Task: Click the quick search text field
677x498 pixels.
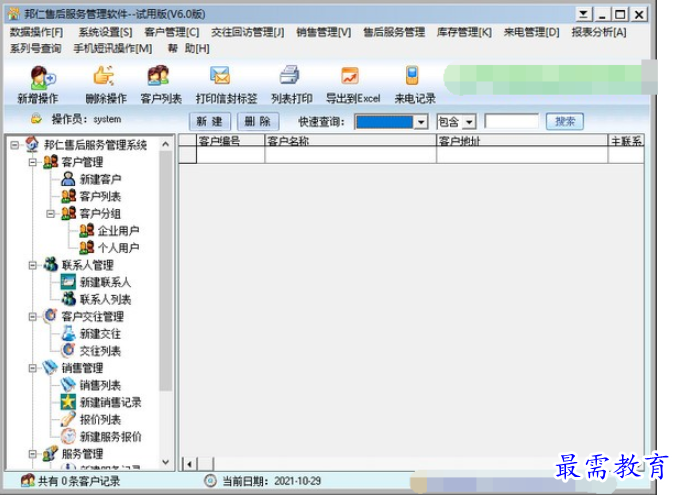Action: click(x=512, y=121)
